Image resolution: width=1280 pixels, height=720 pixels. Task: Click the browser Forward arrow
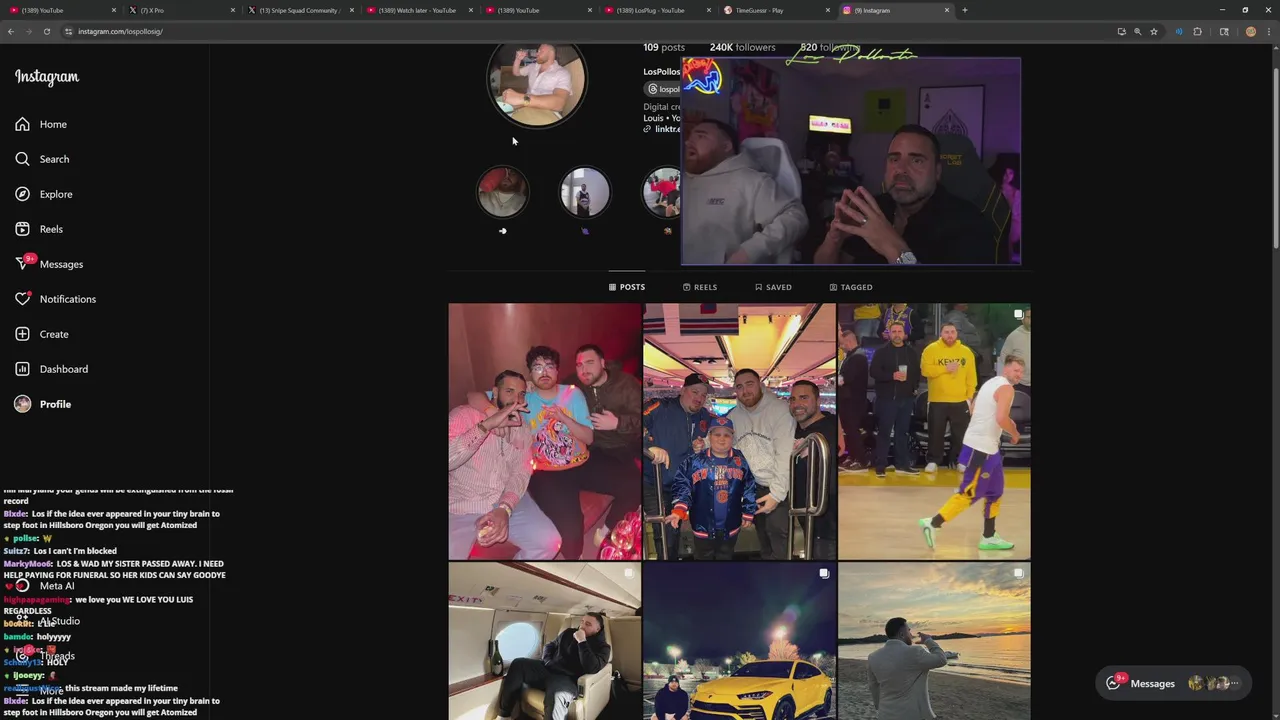(29, 31)
